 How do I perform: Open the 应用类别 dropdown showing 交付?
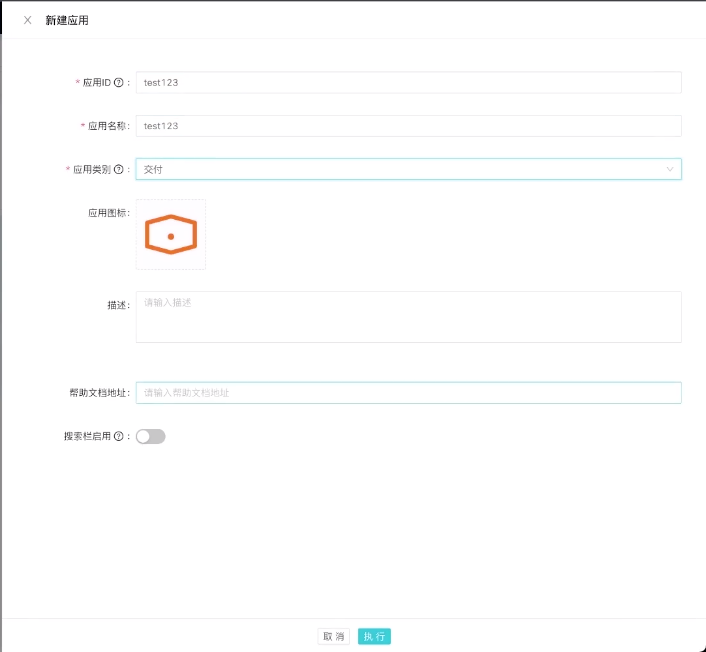pyautogui.click(x=400, y=170)
